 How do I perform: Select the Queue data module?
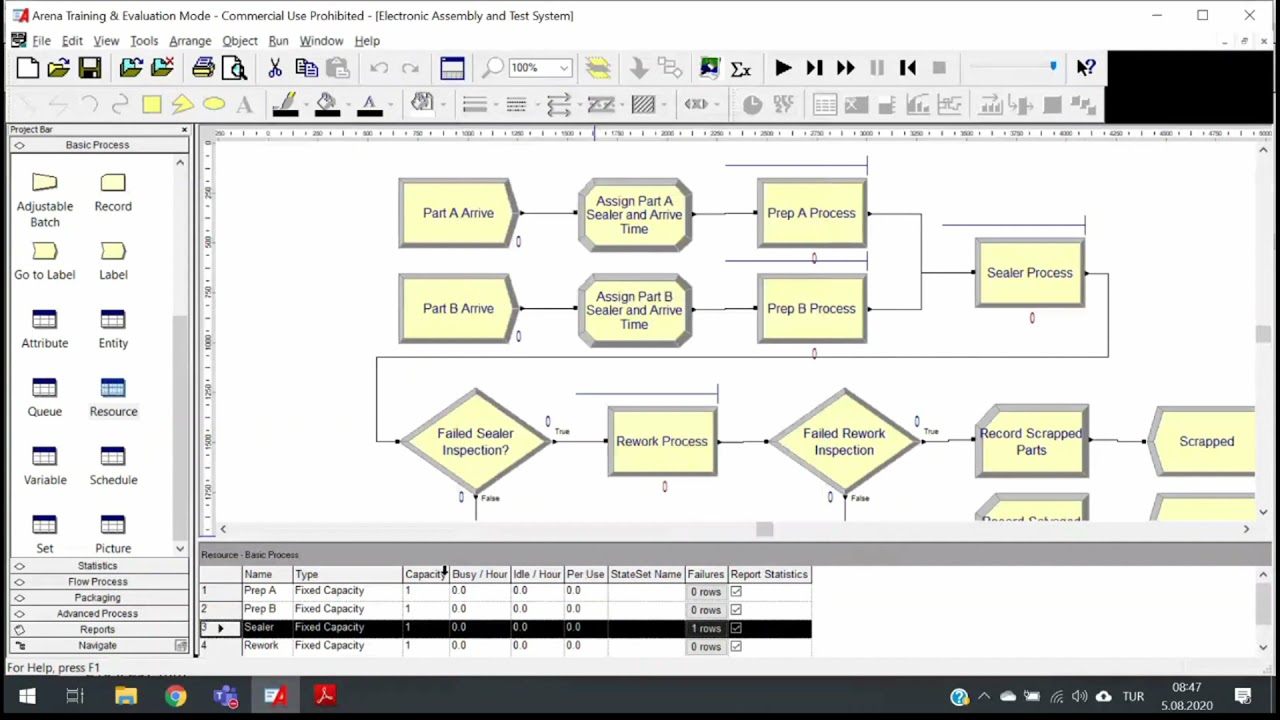[45, 397]
